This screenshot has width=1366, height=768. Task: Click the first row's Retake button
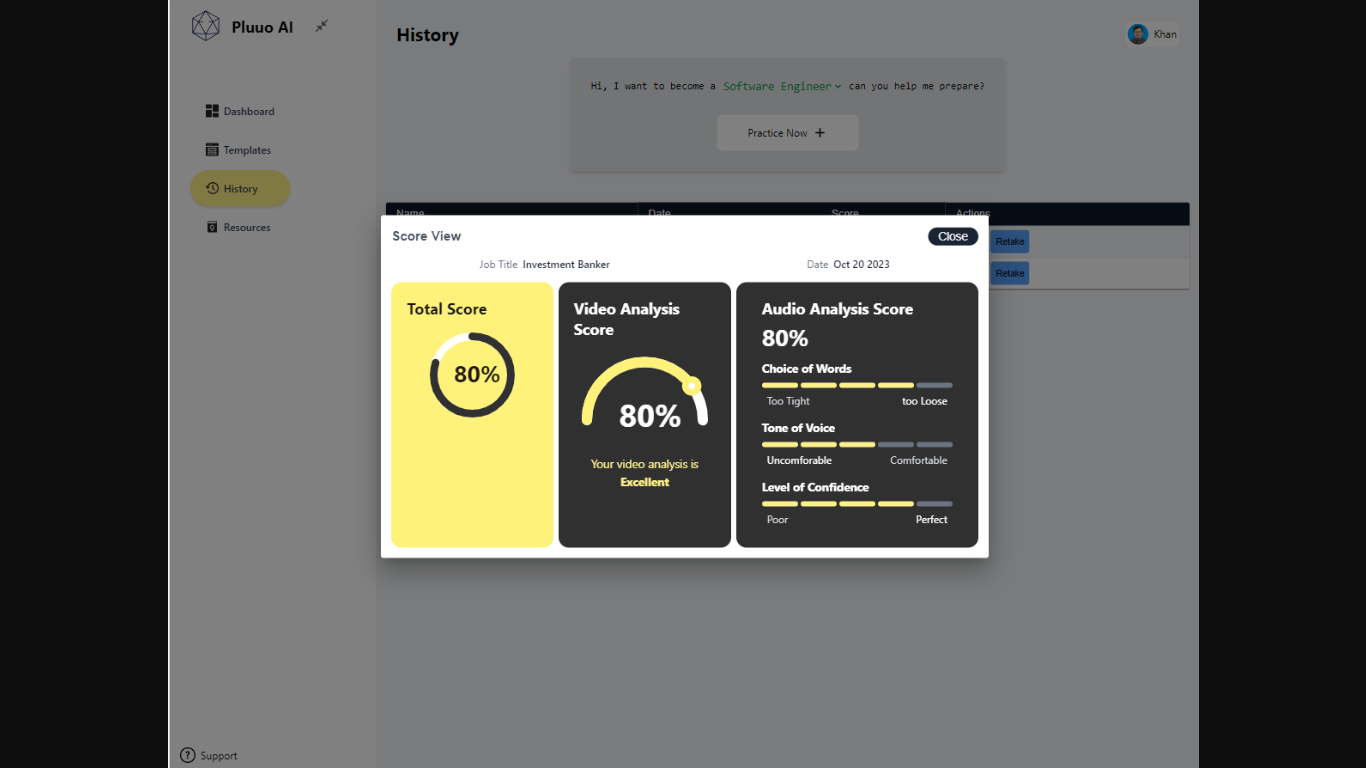pos(1009,242)
